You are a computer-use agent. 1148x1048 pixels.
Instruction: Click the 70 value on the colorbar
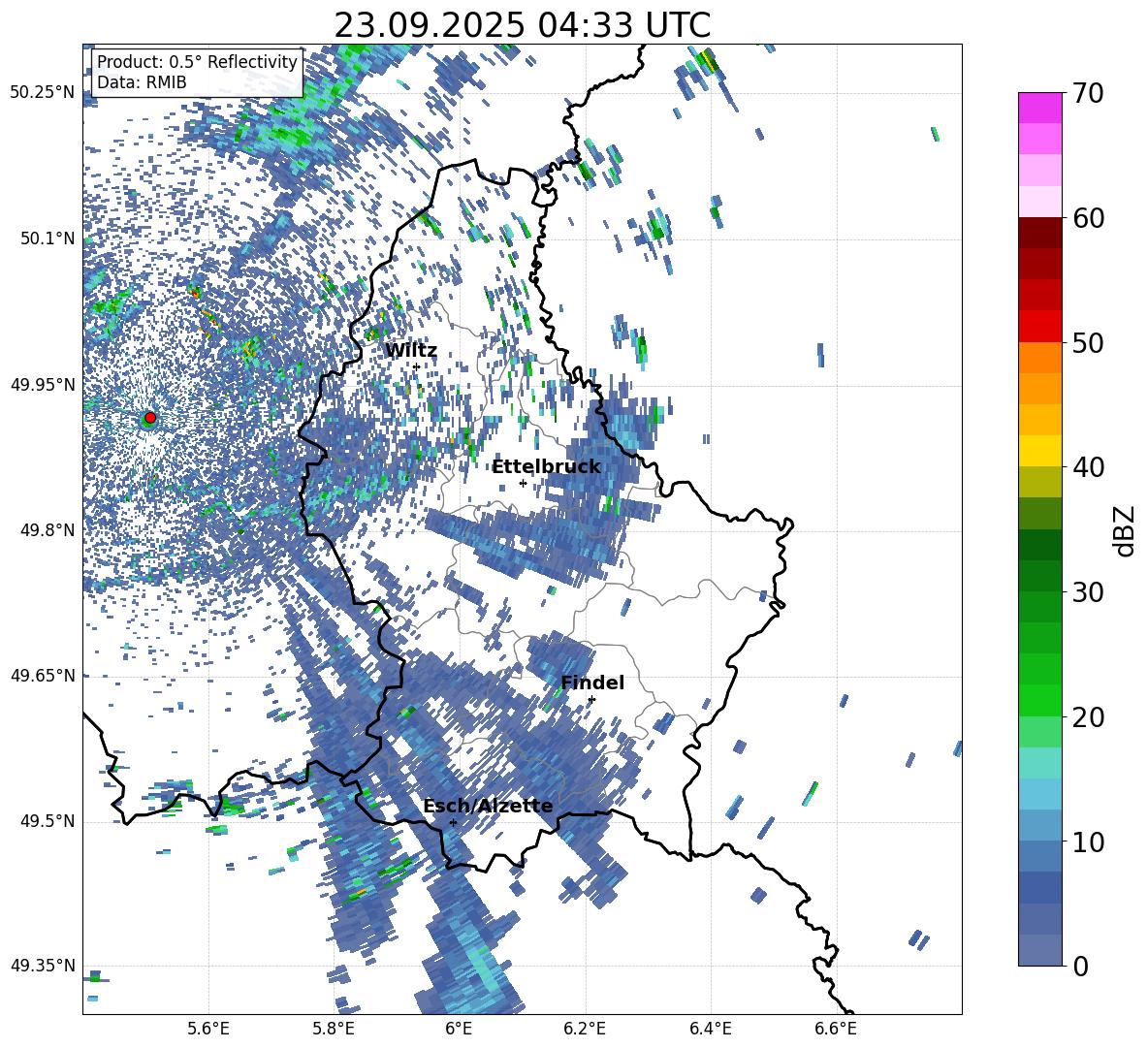[1088, 93]
